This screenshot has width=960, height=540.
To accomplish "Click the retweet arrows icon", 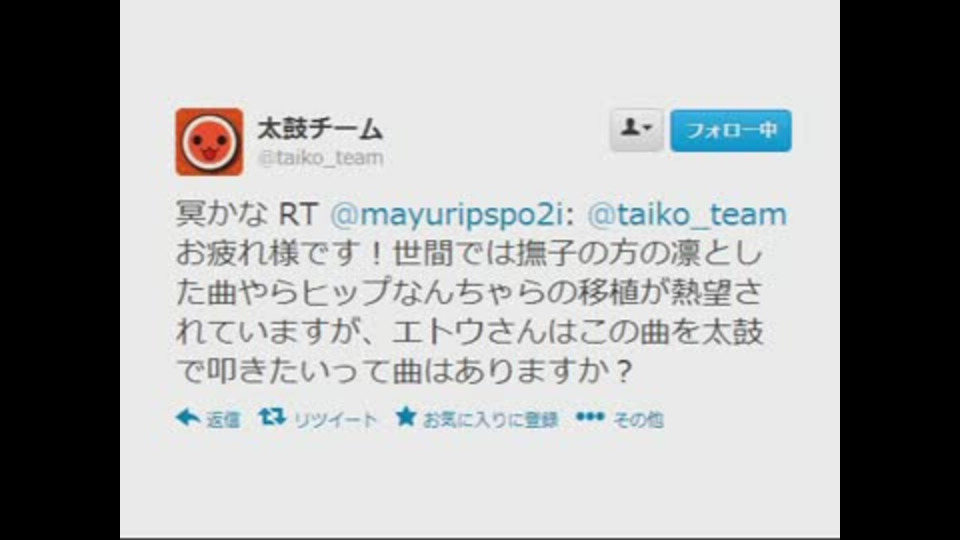I will click(x=272, y=417).
